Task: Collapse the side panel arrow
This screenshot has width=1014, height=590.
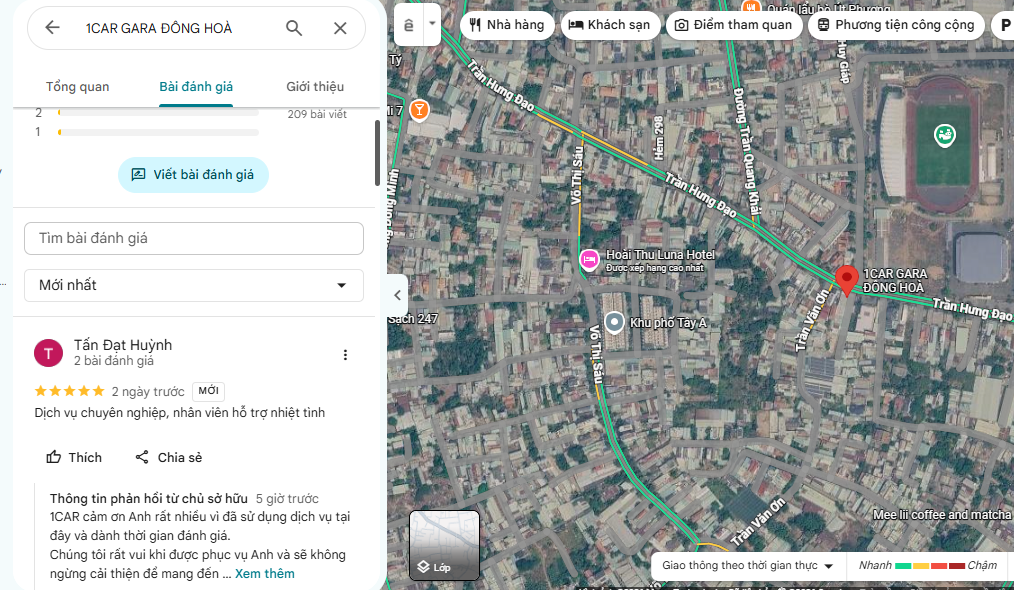Action: point(397,295)
